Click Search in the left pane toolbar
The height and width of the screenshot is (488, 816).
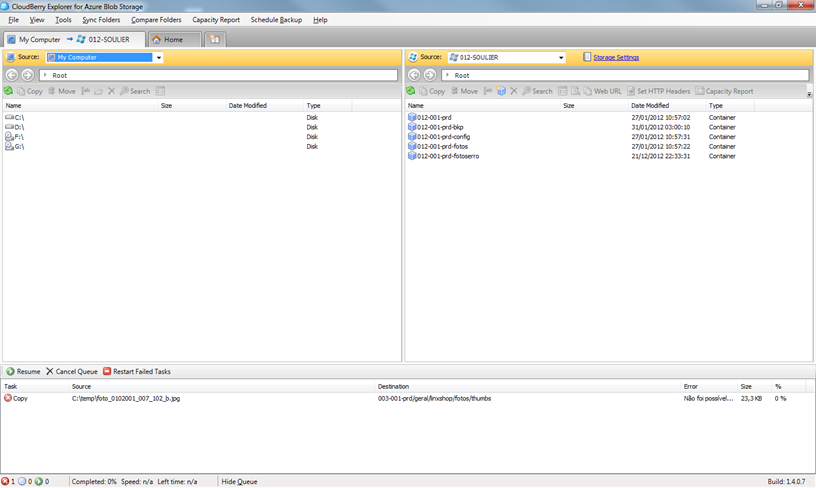[135, 91]
